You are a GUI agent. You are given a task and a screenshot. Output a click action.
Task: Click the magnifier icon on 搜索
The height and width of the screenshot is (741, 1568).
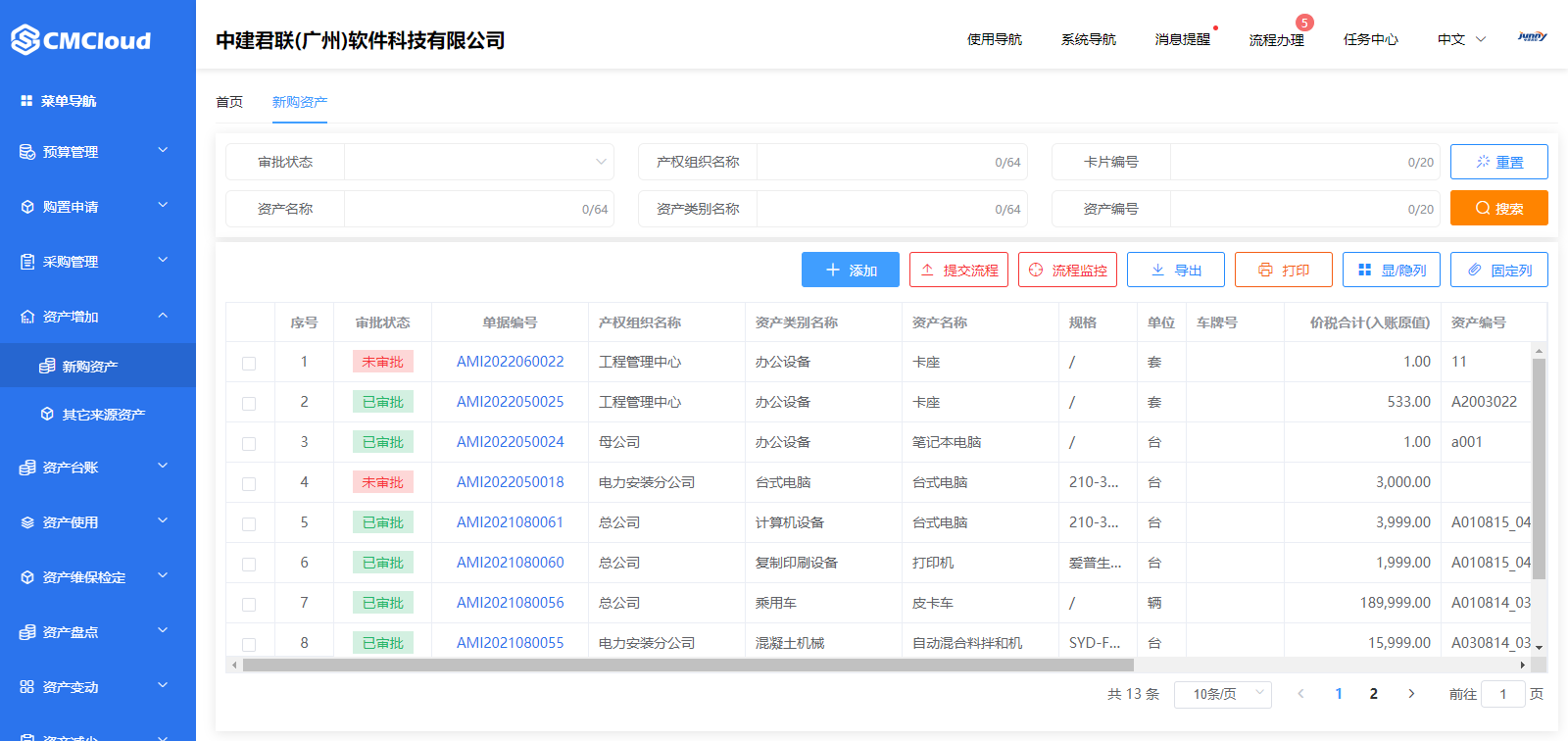click(x=1483, y=208)
